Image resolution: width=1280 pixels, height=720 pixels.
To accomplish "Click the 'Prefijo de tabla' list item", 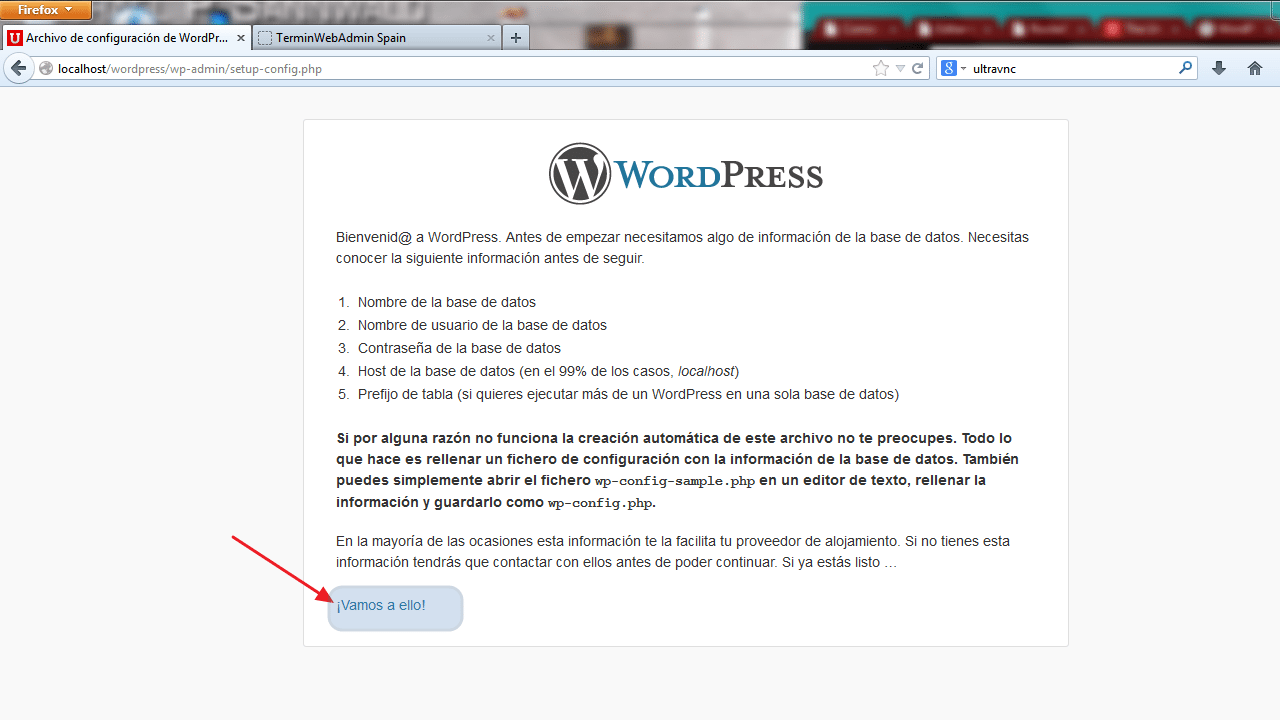I will [628, 394].
